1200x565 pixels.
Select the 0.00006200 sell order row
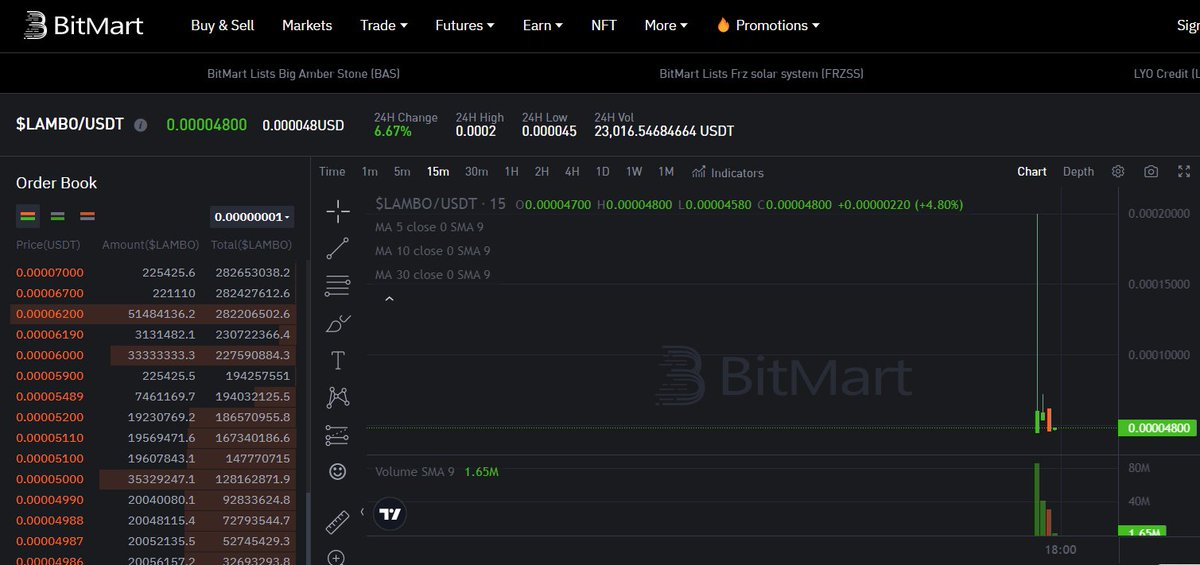pos(153,313)
